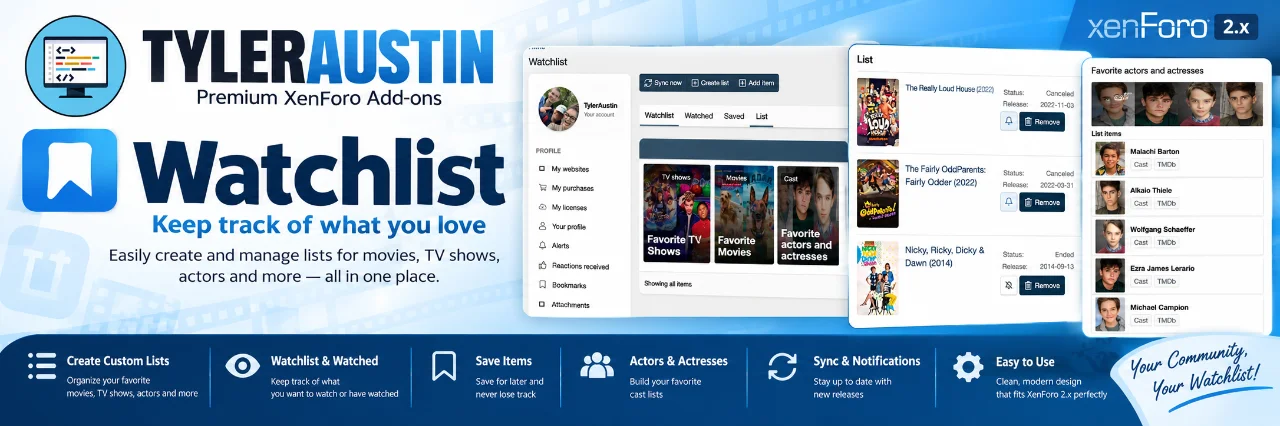The width and height of the screenshot is (1280, 426).
Task: Click the Create Custom Lists bullet-list icon
Action: pos(42,366)
